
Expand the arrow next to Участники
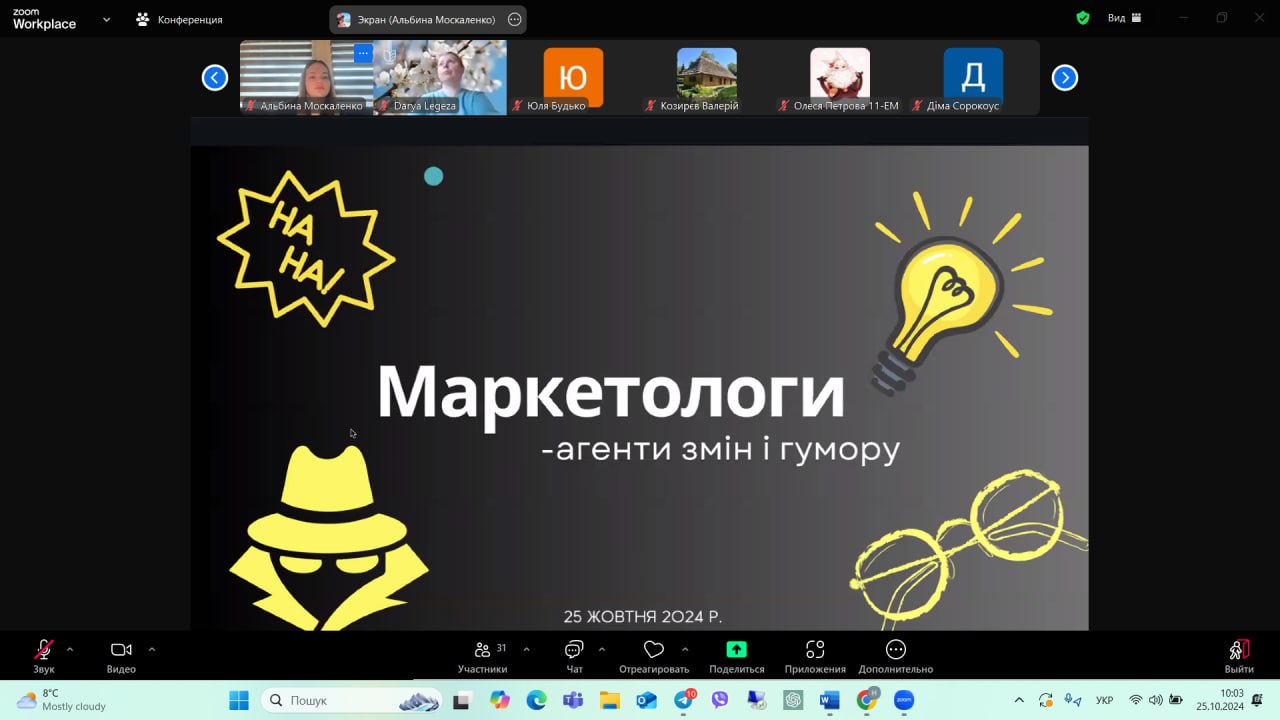(527, 649)
